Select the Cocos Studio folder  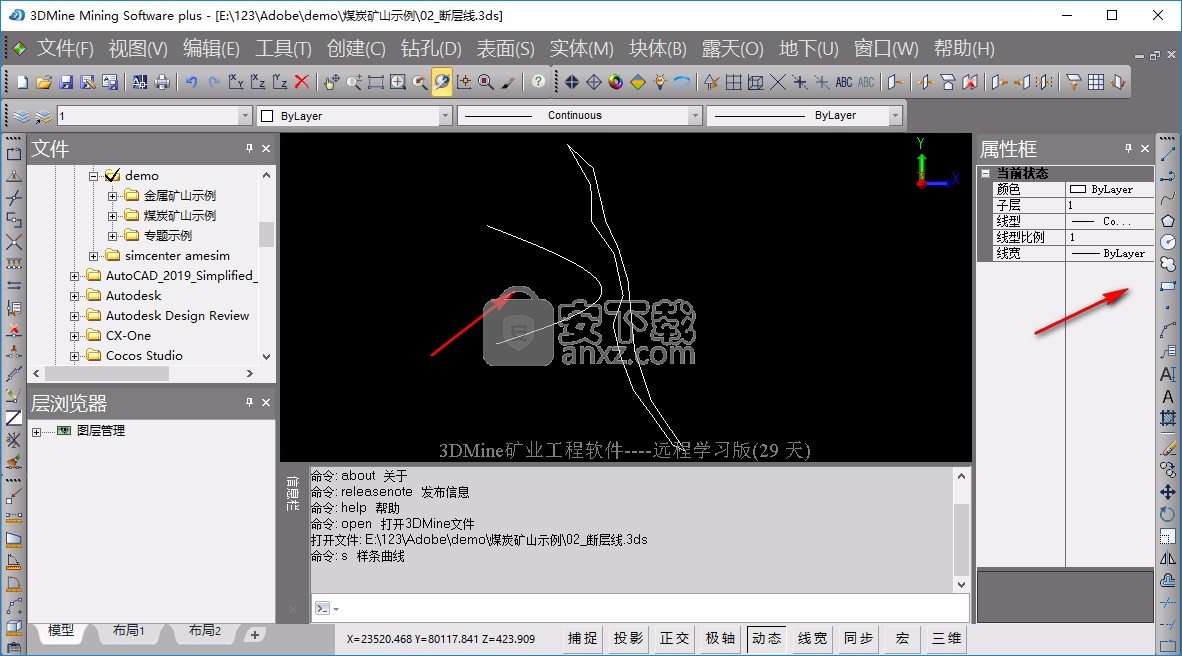click(x=144, y=356)
